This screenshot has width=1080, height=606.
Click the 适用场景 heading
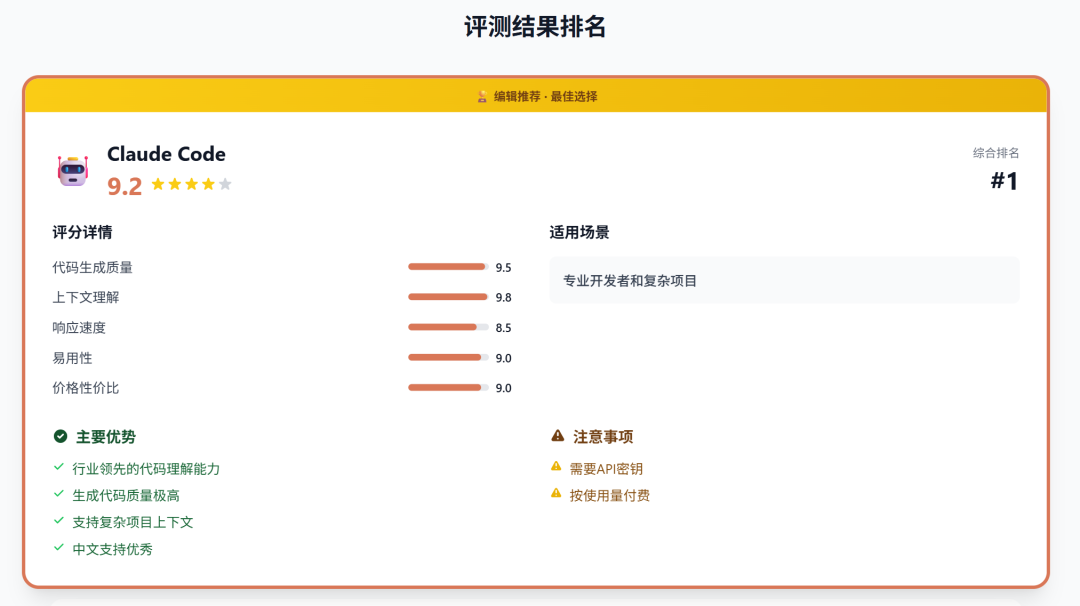[x=579, y=233]
